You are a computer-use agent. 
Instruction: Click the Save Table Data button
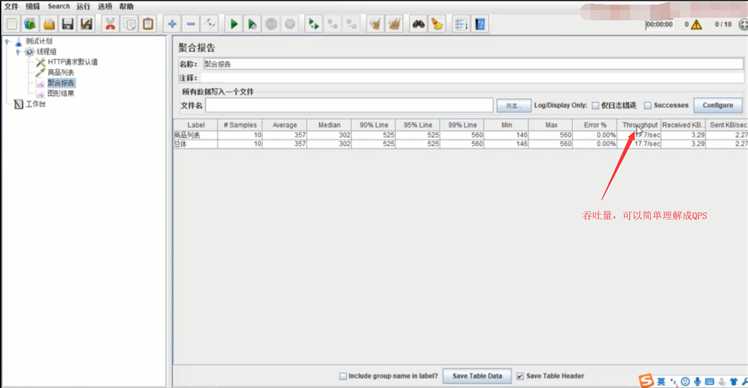tap(477, 376)
